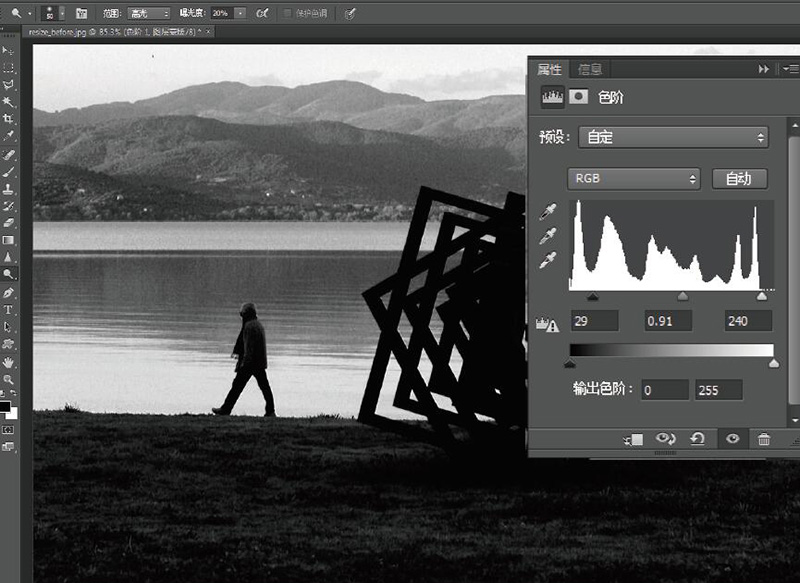
Task: Switch to the 信息 tab
Action: click(x=590, y=69)
